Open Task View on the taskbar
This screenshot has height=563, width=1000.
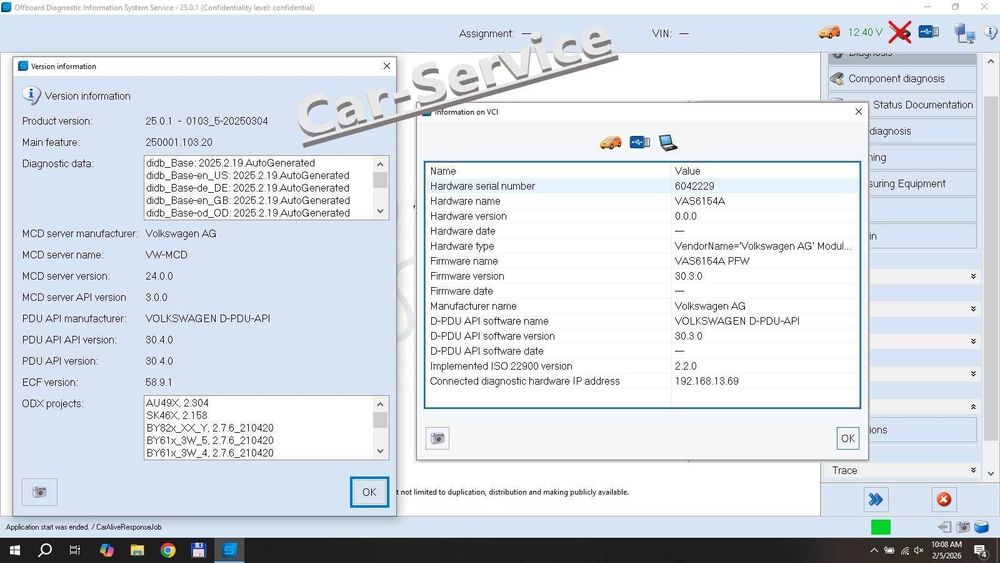click(75, 550)
